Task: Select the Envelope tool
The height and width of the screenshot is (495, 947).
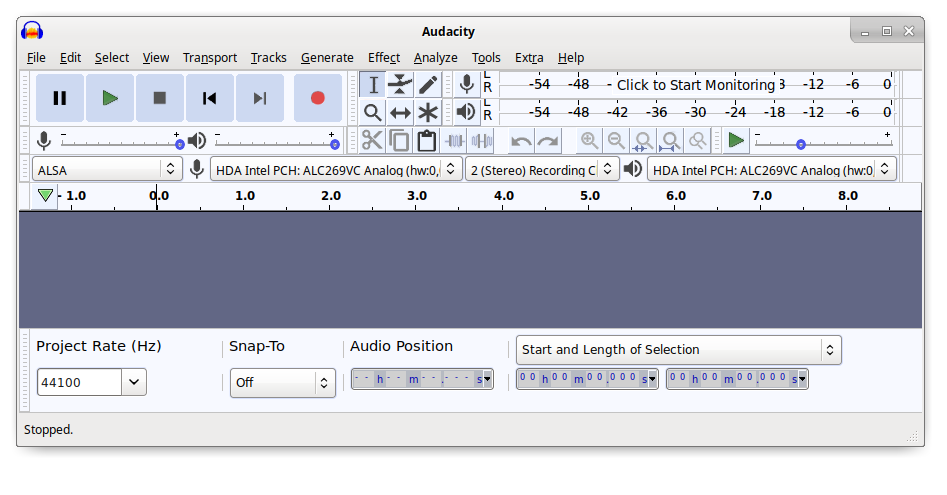Action: pyautogui.click(x=400, y=85)
